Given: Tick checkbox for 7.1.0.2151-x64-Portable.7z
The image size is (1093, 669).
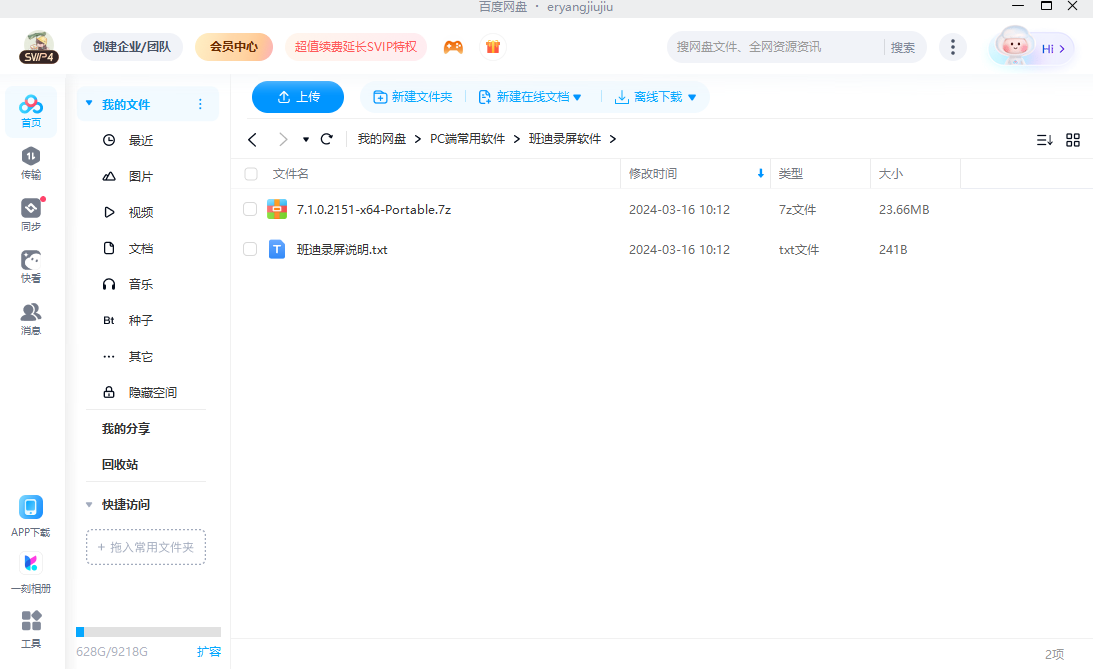Looking at the screenshot, I should point(250,209).
